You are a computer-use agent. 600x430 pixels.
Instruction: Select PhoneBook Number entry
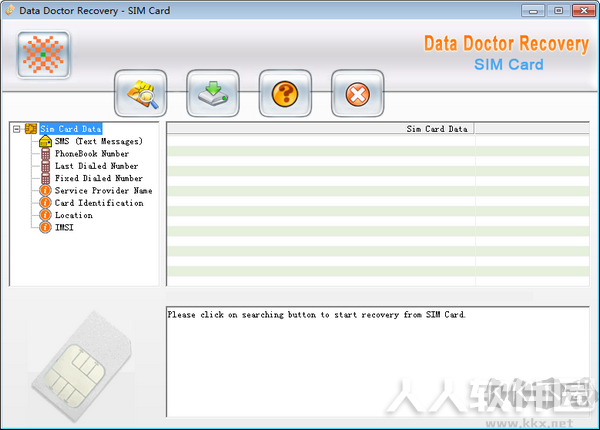(x=92, y=154)
